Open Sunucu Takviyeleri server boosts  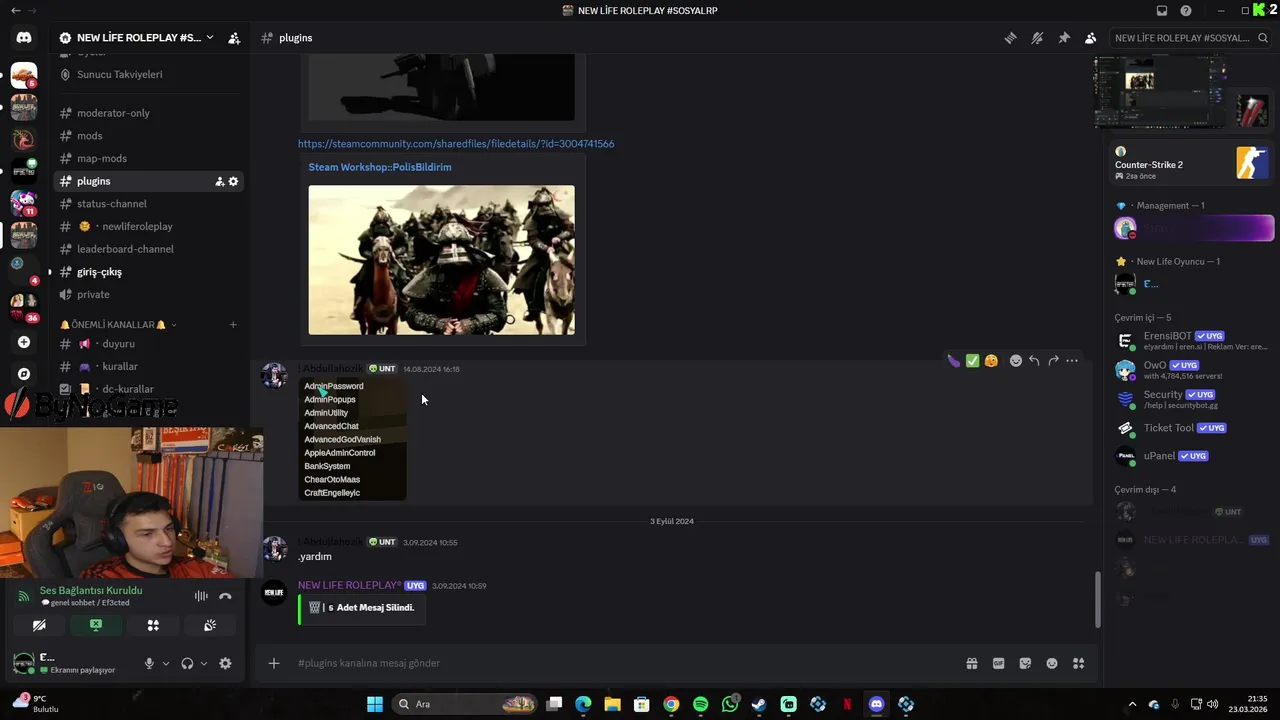pyautogui.click(x=119, y=74)
